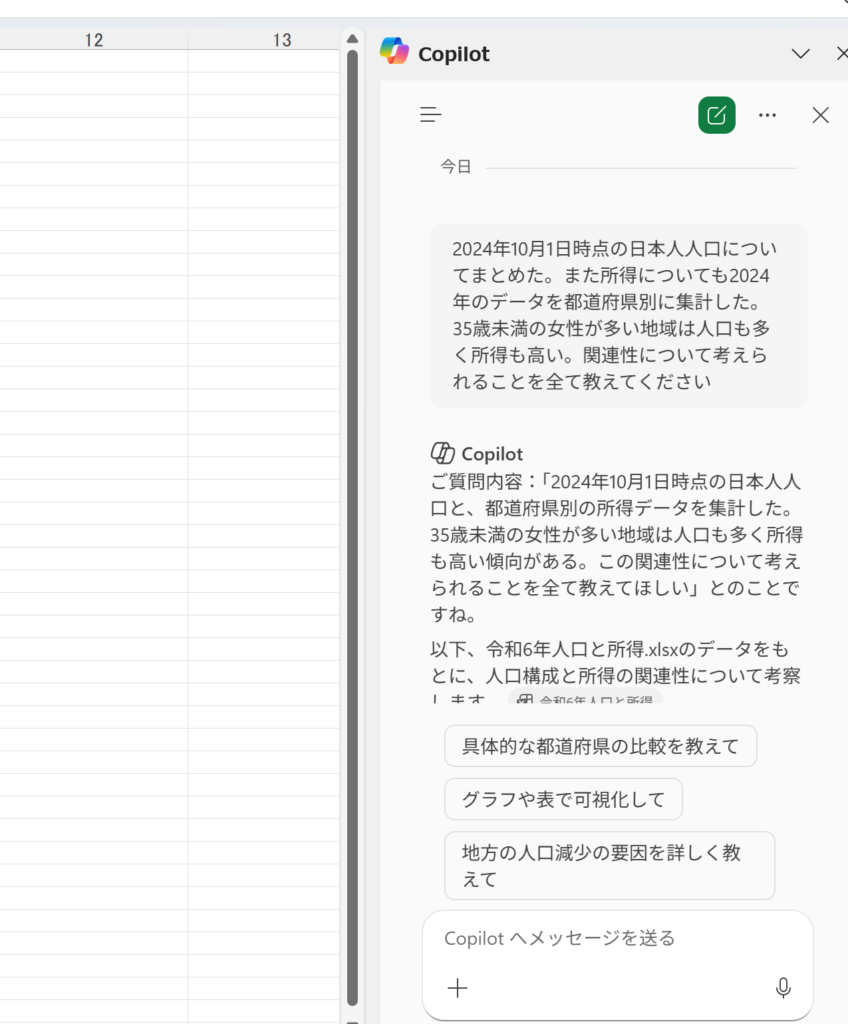This screenshot has width=848, height=1024.
Task: Click the vertical scrollbar thumb
Action: pyautogui.click(x=352, y=500)
